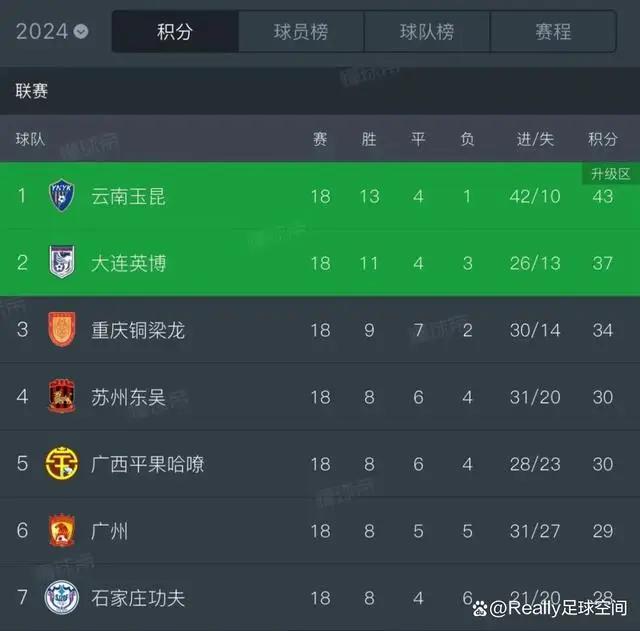
Task: Click the 云南玉昆 team crest icon
Action: (61, 196)
